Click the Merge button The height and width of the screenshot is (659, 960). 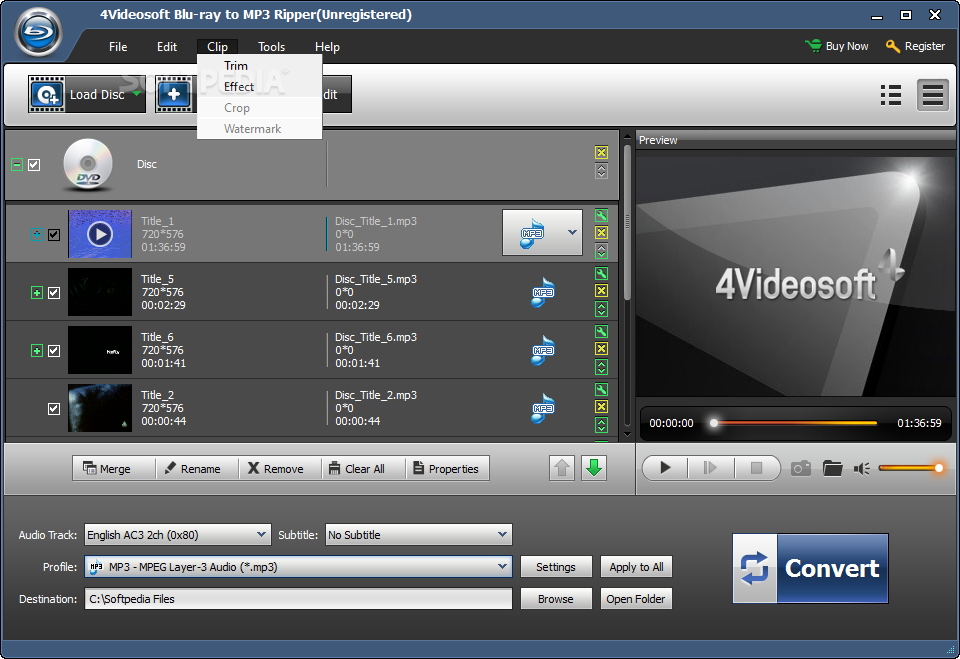114,469
